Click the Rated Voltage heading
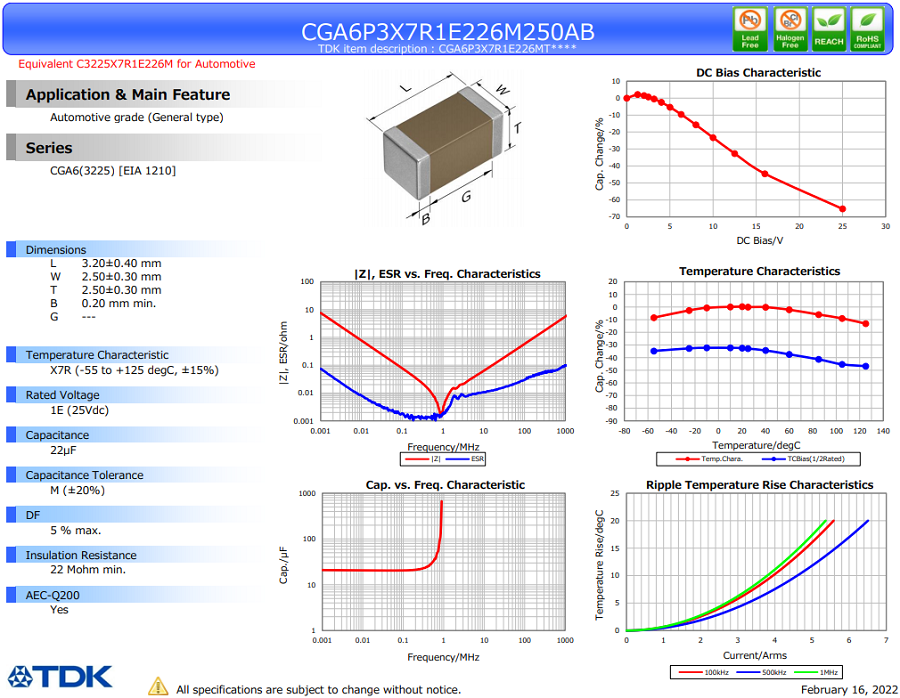This screenshot has height=698, width=900. click(63, 395)
